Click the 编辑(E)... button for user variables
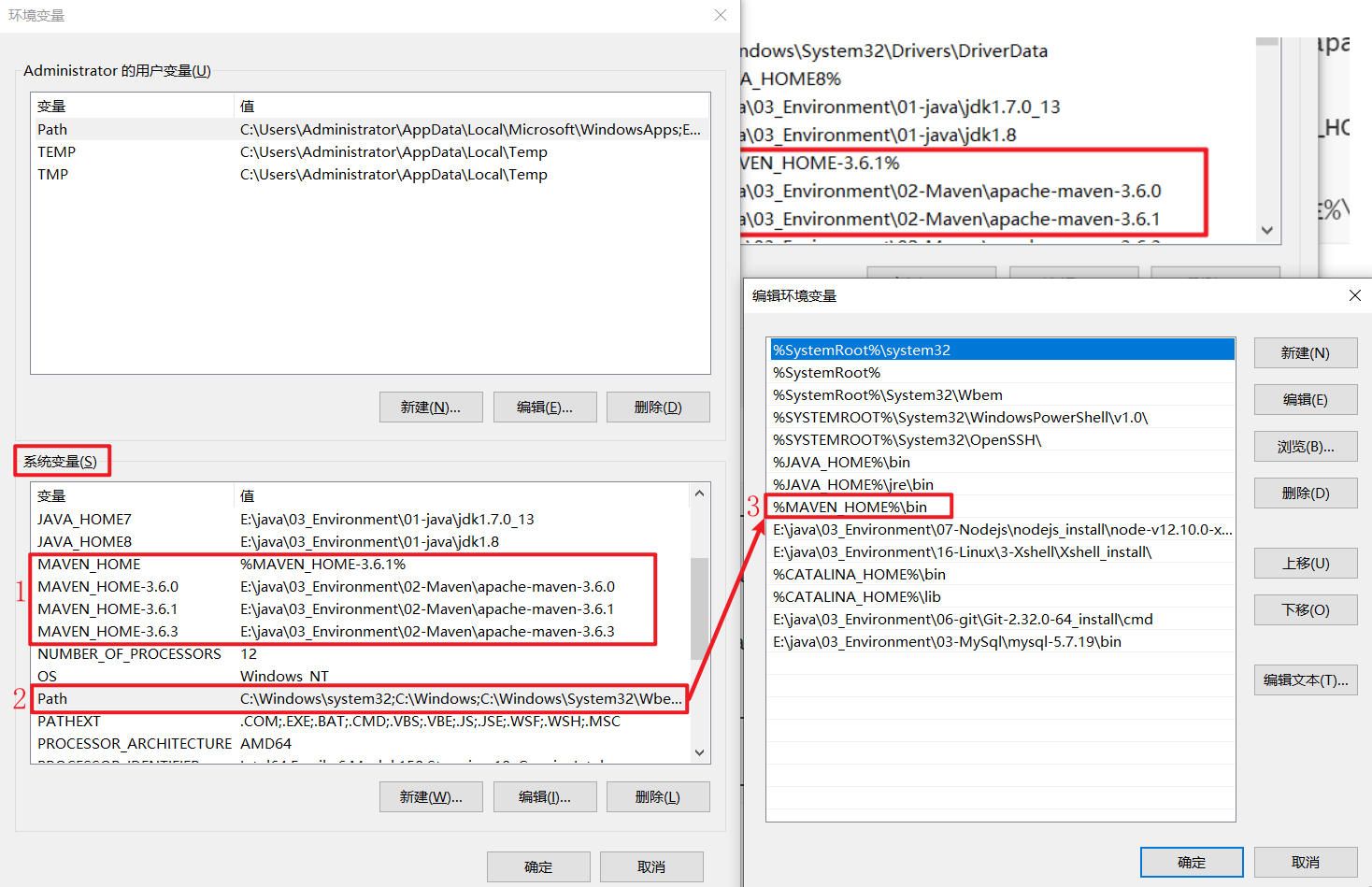Screen dimensions: 1372x887 pyautogui.click(x=545, y=407)
